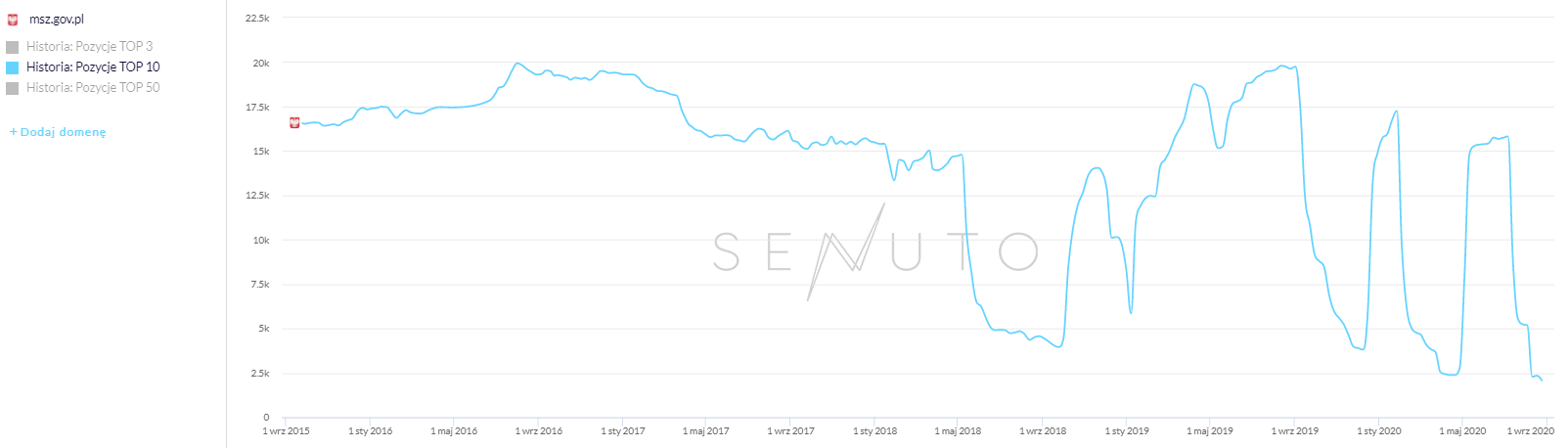Screen dimensions: 1568x448
Task: Enable the Historia: Pozycje TOP 50 series
Action: tap(93, 87)
